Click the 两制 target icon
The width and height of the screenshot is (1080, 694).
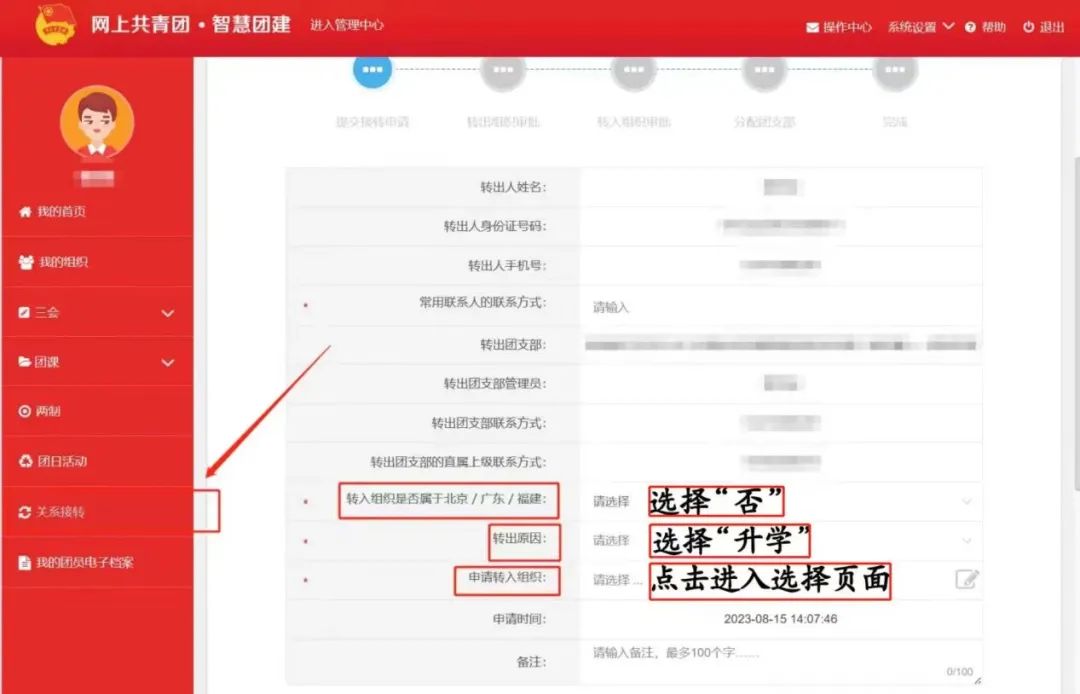click(25, 412)
